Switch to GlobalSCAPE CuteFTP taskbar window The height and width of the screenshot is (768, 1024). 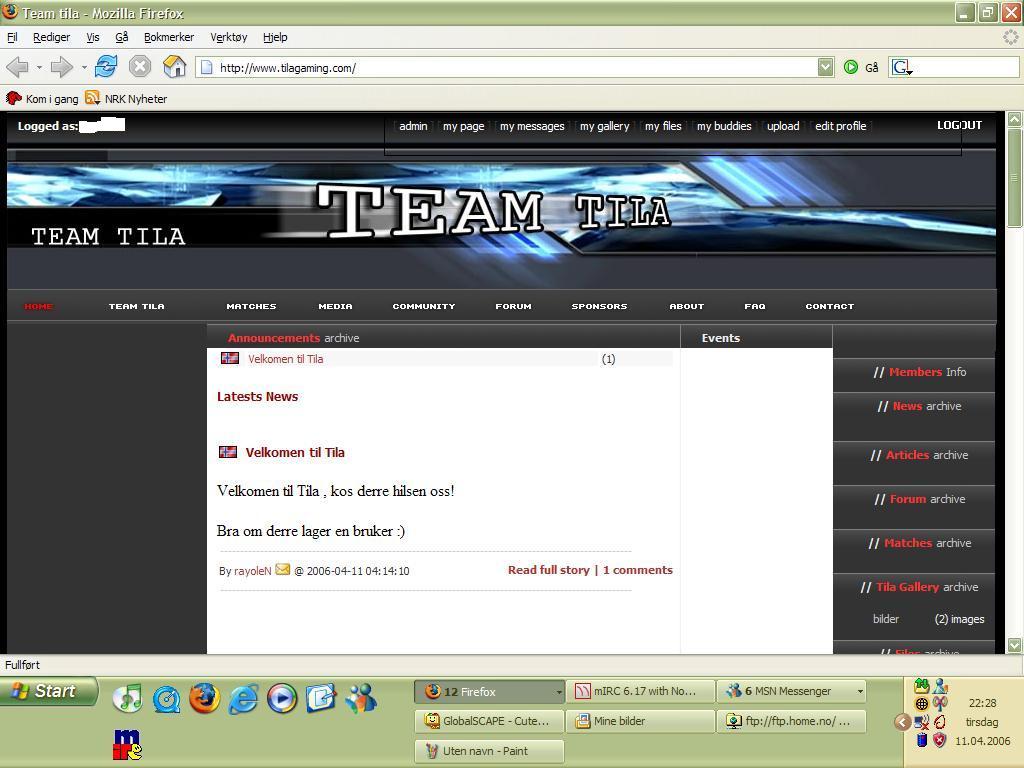point(488,721)
